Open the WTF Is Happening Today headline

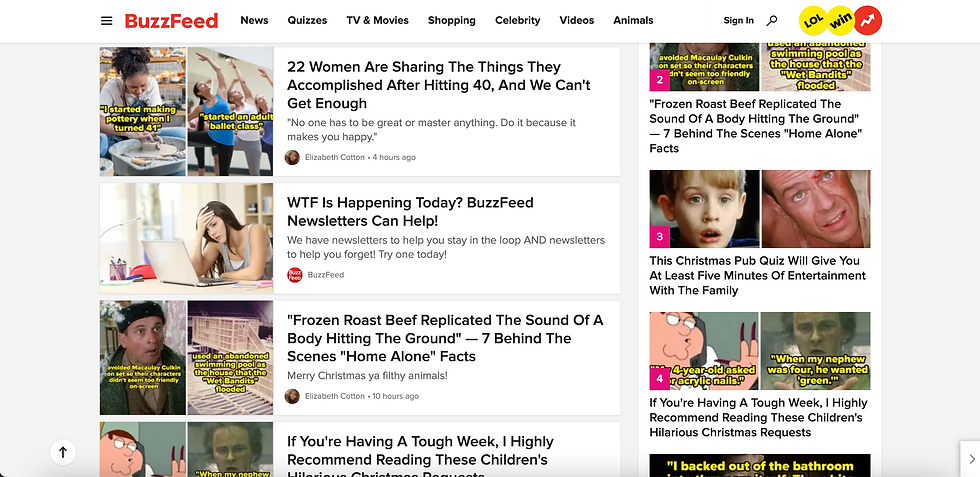(x=410, y=212)
